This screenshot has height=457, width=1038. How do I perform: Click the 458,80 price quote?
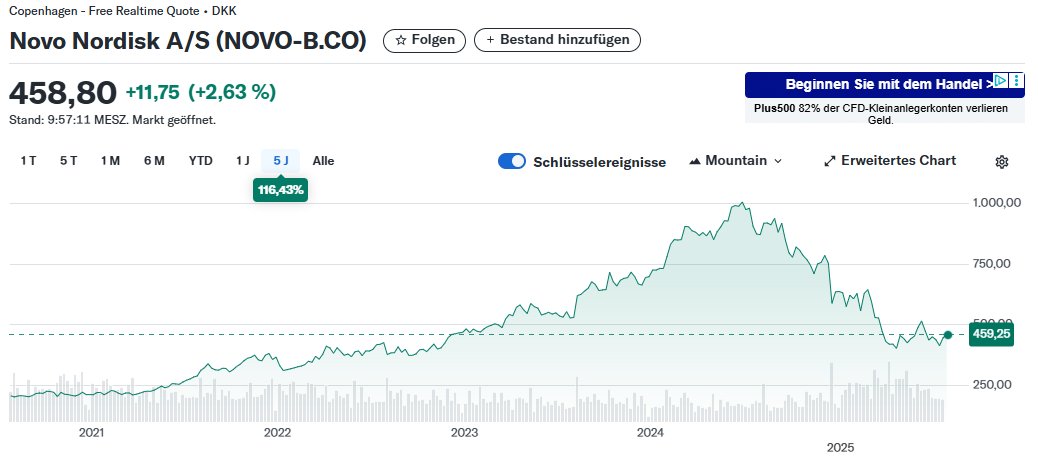63,93
